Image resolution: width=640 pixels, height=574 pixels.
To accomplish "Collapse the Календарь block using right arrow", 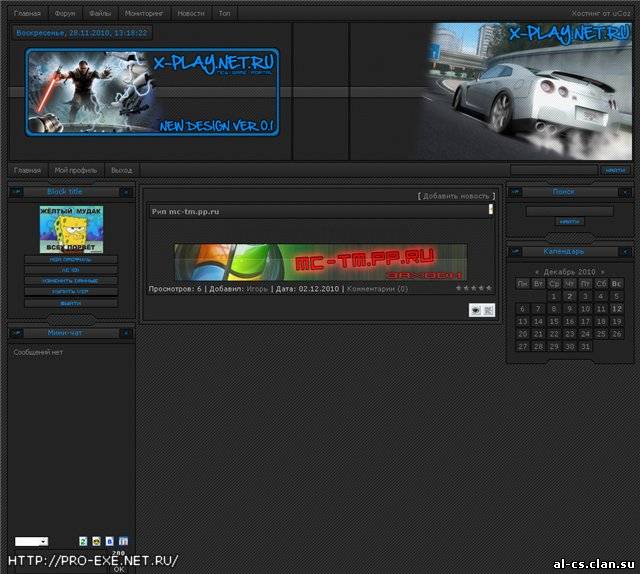I will point(623,252).
